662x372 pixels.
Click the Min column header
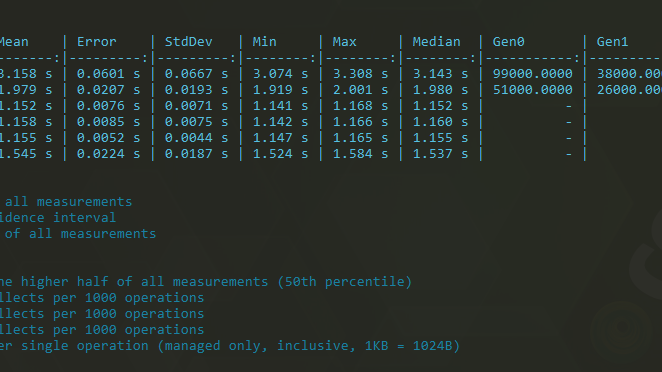coord(264,42)
